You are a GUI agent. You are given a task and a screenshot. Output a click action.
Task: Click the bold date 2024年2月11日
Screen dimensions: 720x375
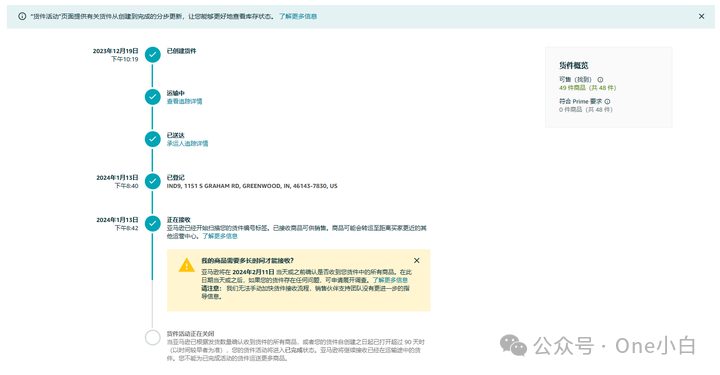tap(253, 272)
